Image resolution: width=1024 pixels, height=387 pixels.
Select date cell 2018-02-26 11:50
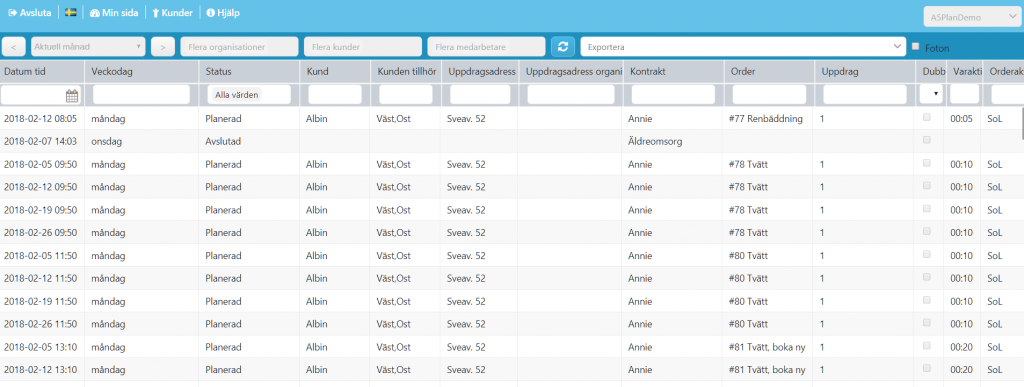(x=42, y=324)
